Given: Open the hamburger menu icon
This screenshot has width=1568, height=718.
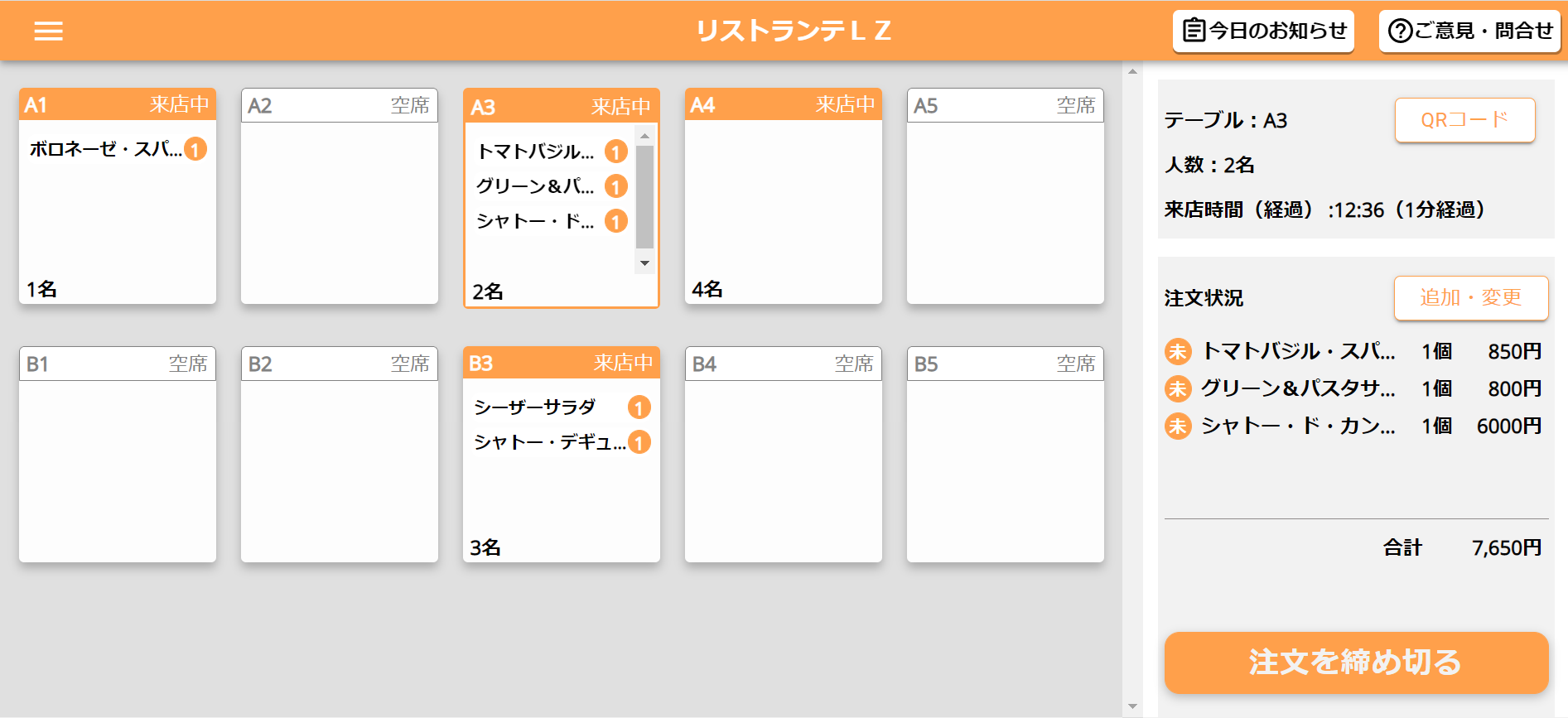Looking at the screenshot, I should click(x=48, y=31).
